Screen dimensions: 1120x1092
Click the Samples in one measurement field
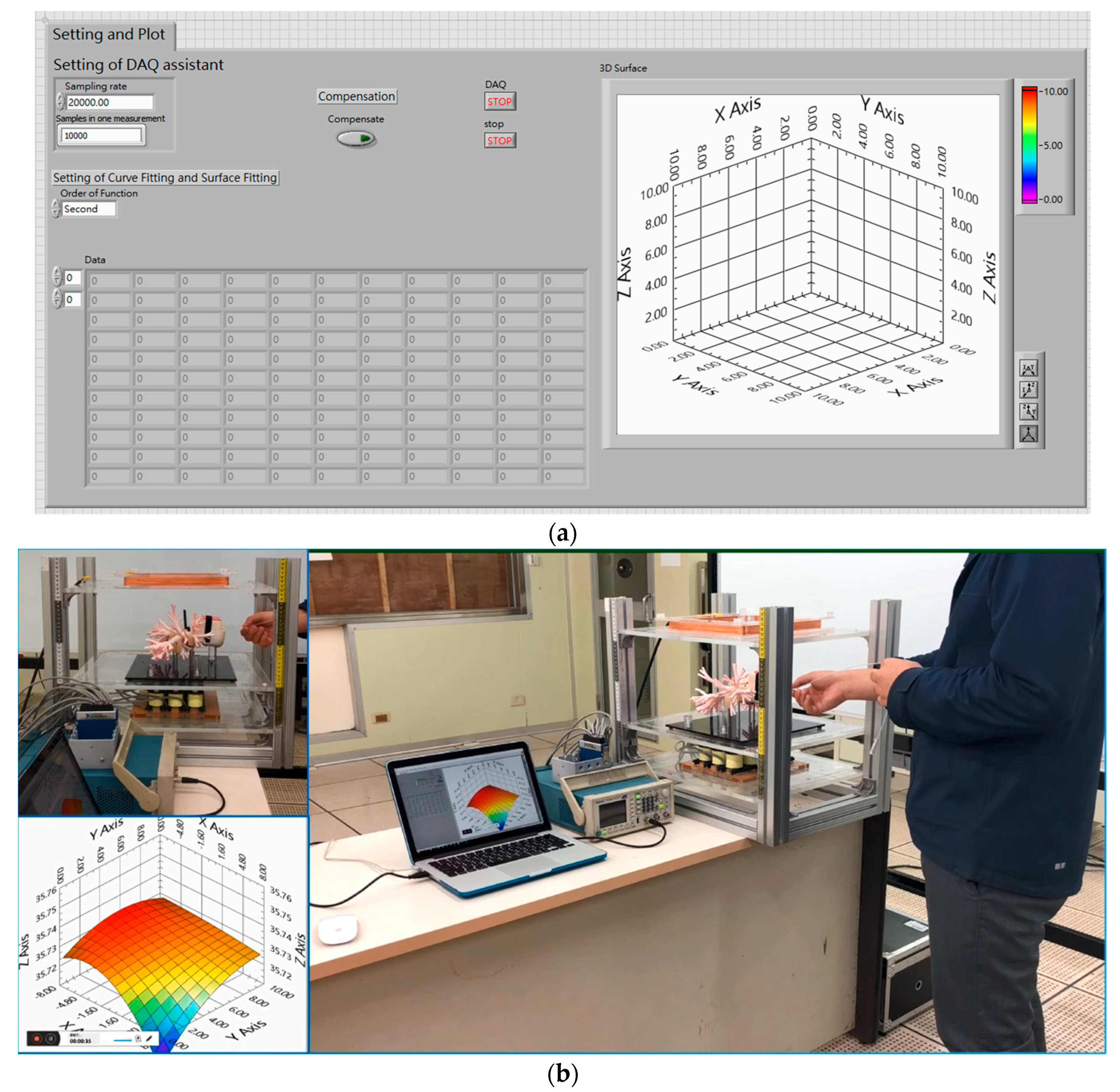coord(101,136)
